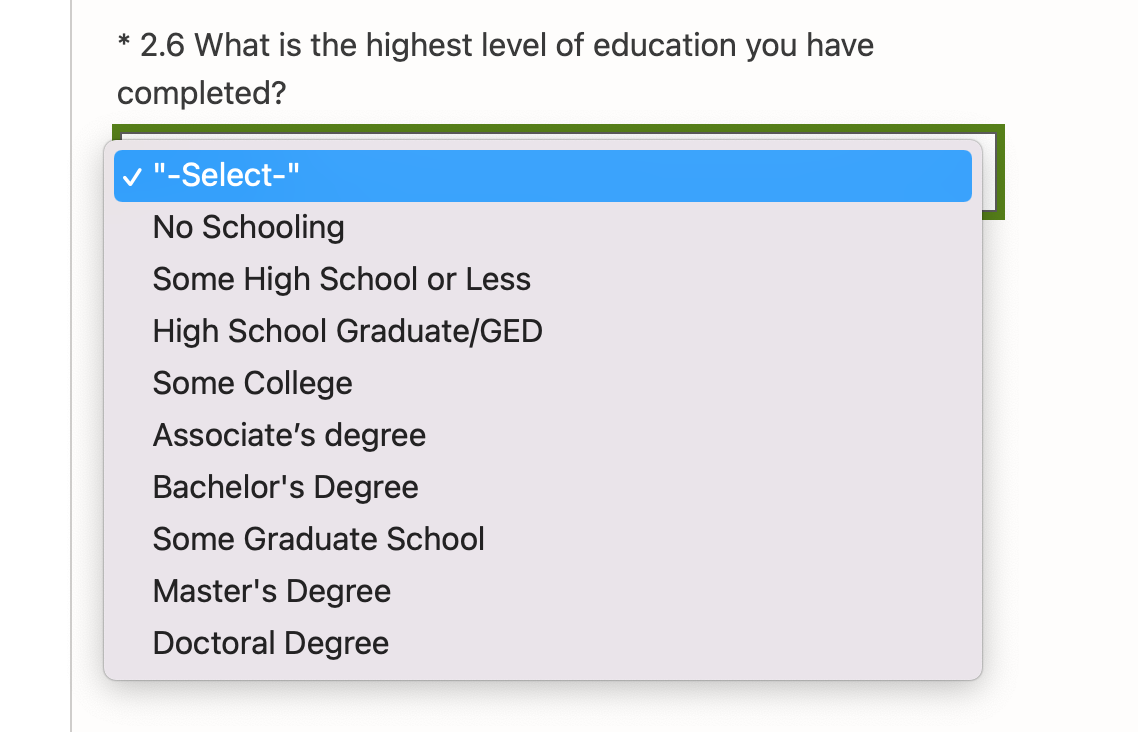Pick Bachelor's Degree from education list
Viewport: 1138px width, 732px height.
click(285, 488)
